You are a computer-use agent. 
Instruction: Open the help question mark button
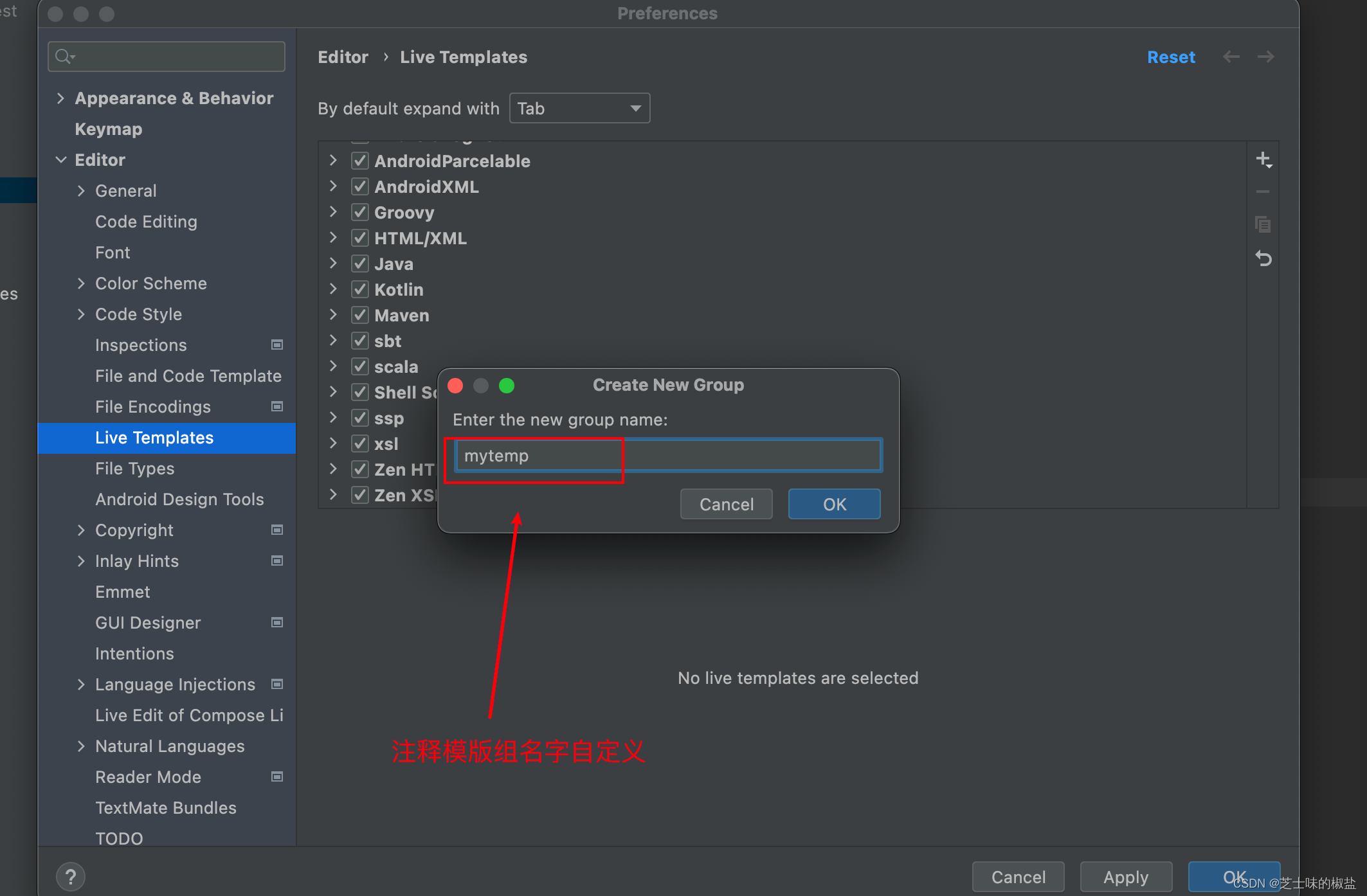[71, 876]
